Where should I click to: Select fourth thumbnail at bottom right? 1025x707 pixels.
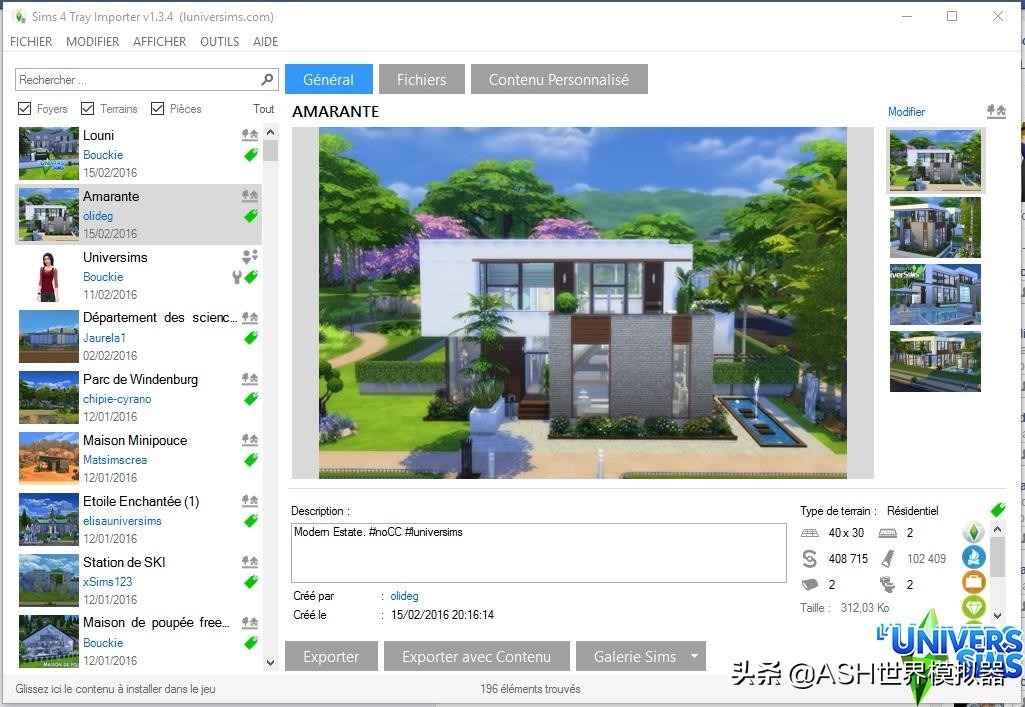point(935,361)
